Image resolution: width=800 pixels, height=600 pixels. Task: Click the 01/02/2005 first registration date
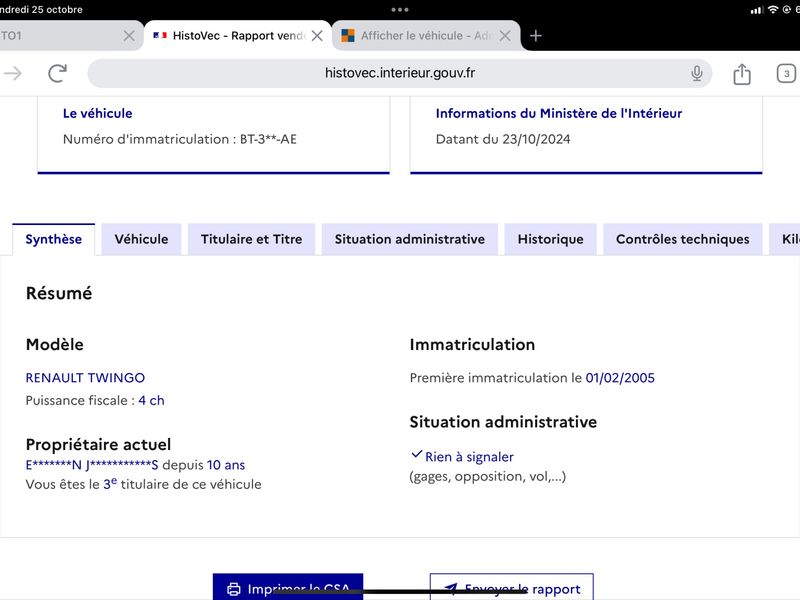(x=620, y=378)
